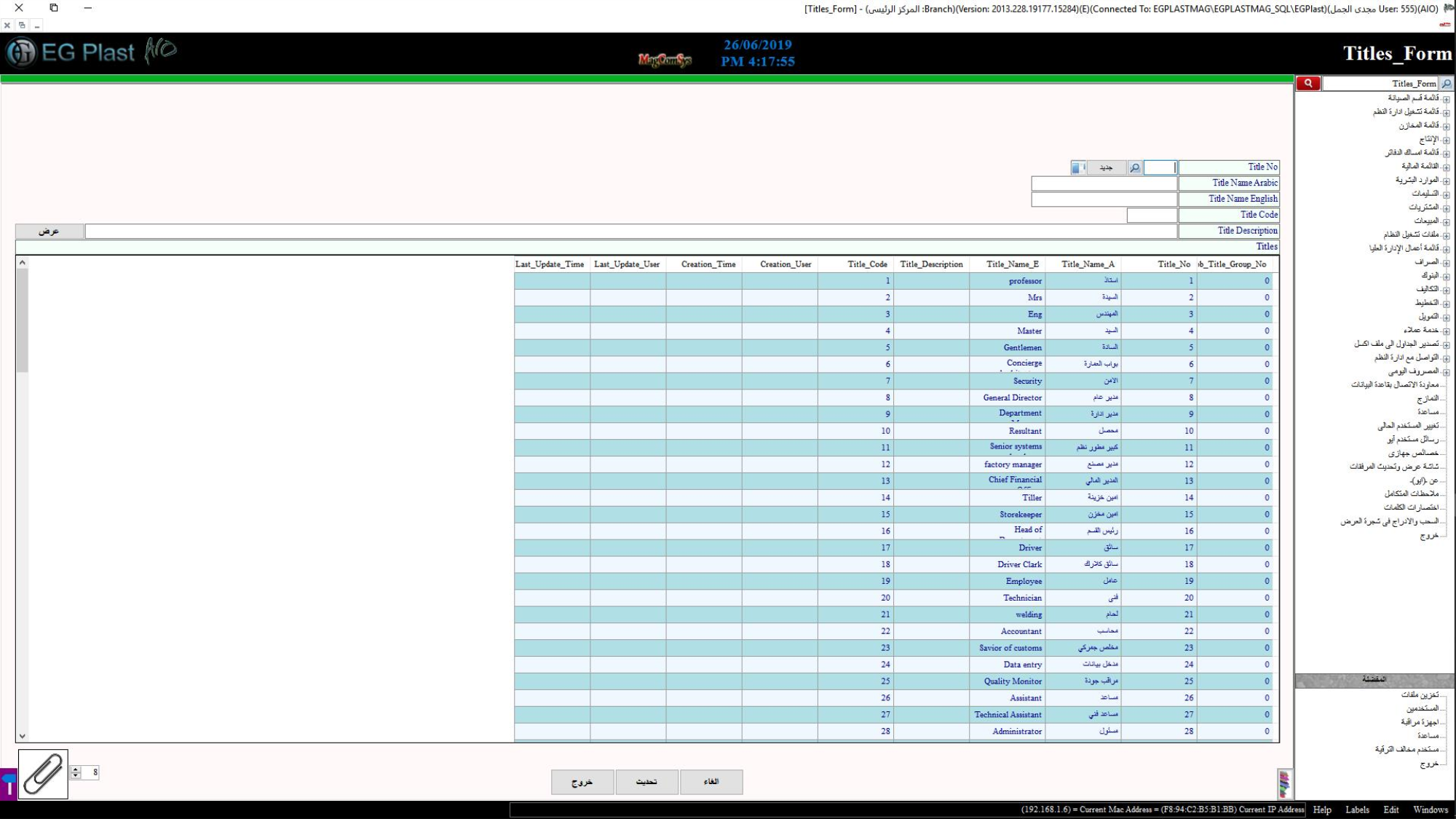The image size is (1456, 819).
Task: Open اختصارات الكلمات tree item
Action: [x=1411, y=508]
